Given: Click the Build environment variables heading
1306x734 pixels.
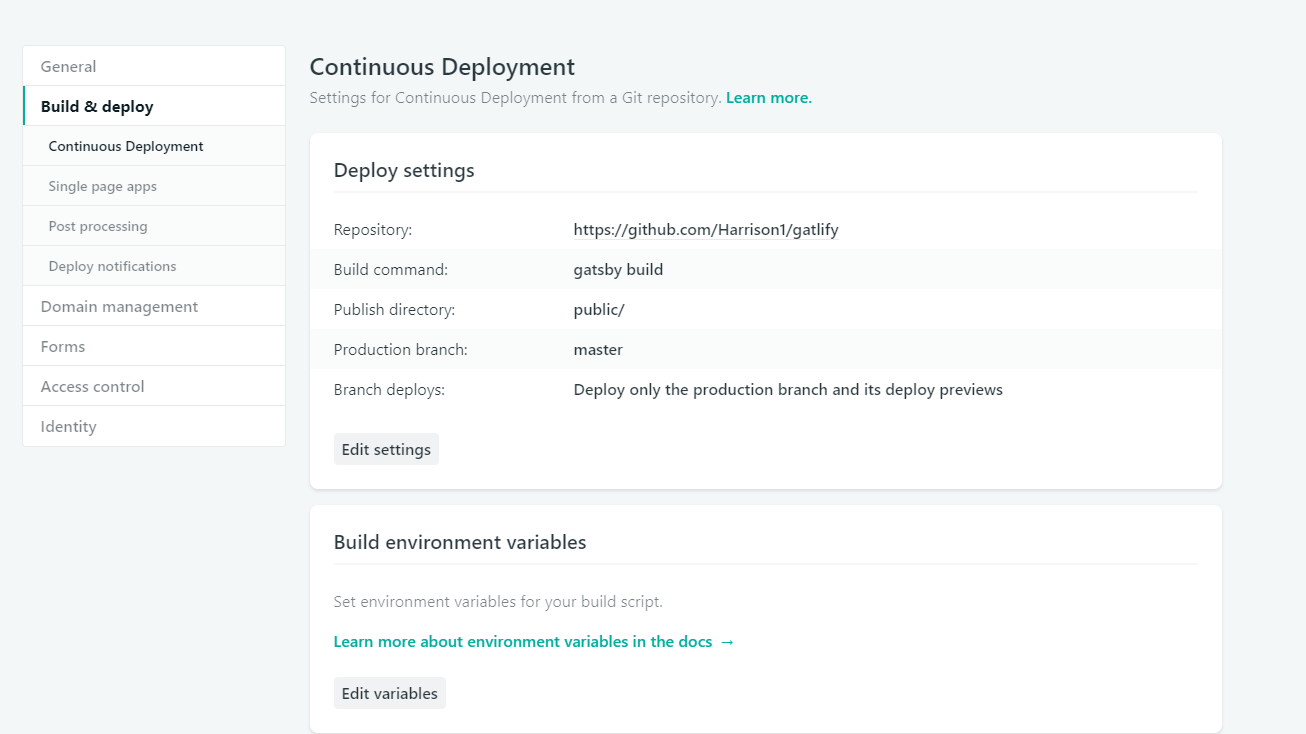Looking at the screenshot, I should pyautogui.click(x=460, y=543).
